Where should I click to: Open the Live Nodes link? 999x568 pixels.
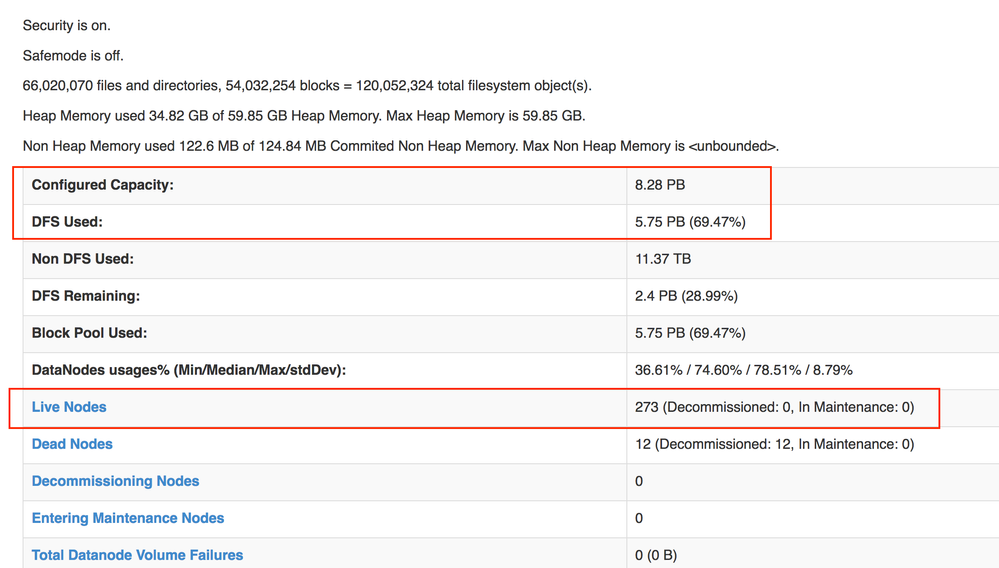click(x=69, y=407)
